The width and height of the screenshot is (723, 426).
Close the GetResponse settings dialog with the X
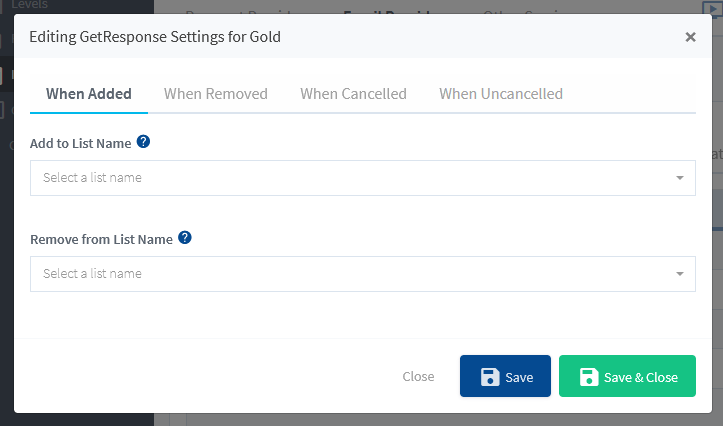coord(690,37)
